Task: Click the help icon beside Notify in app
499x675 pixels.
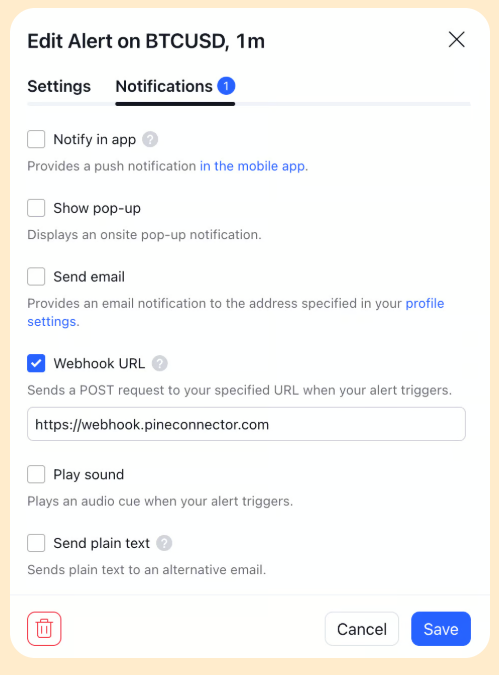Action: coord(150,139)
